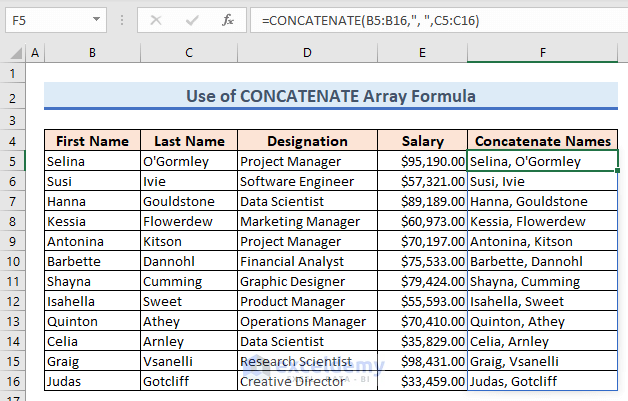Image resolution: width=628 pixels, height=401 pixels.
Task: Click the Enter checkmark icon in formula bar
Action: [193, 19]
